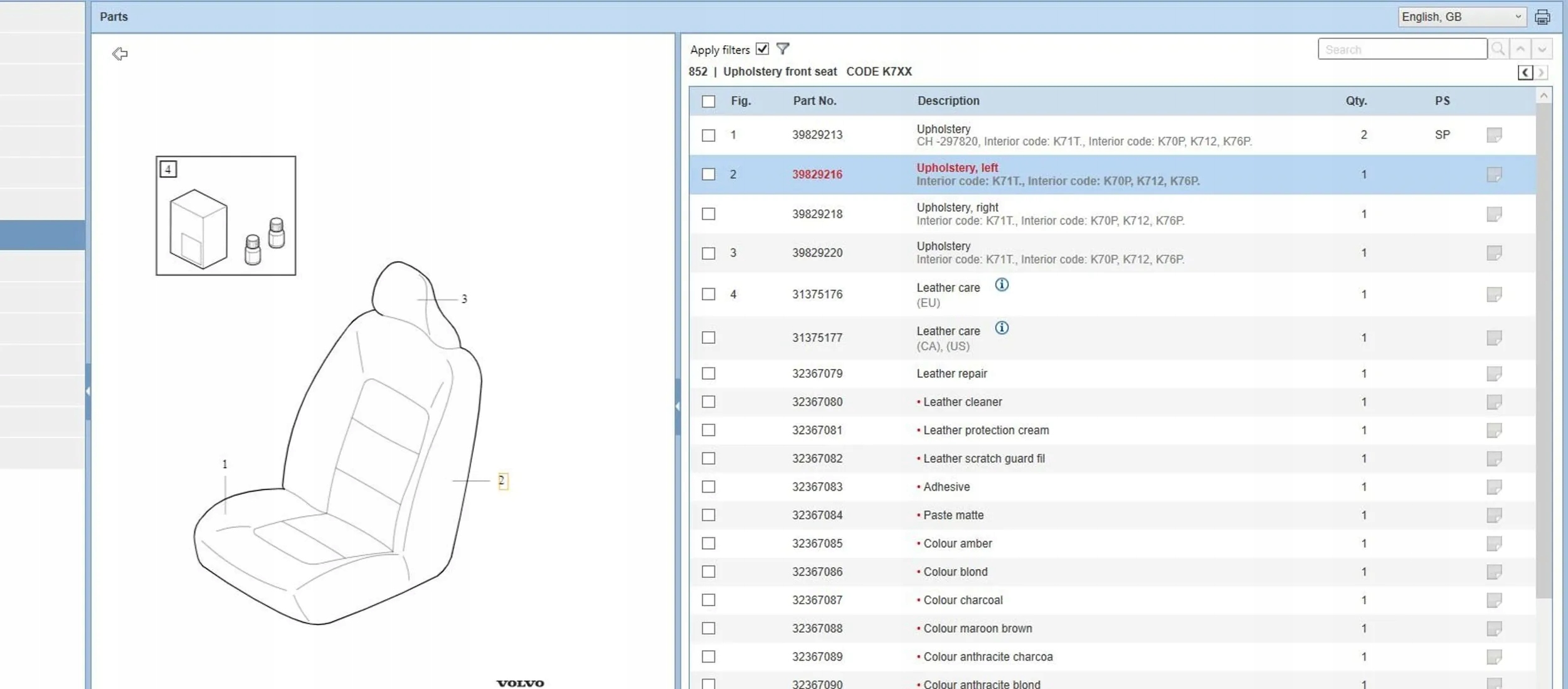Click note icon for Leather repair row
This screenshot has height=689, width=1568.
(1494, 374)
